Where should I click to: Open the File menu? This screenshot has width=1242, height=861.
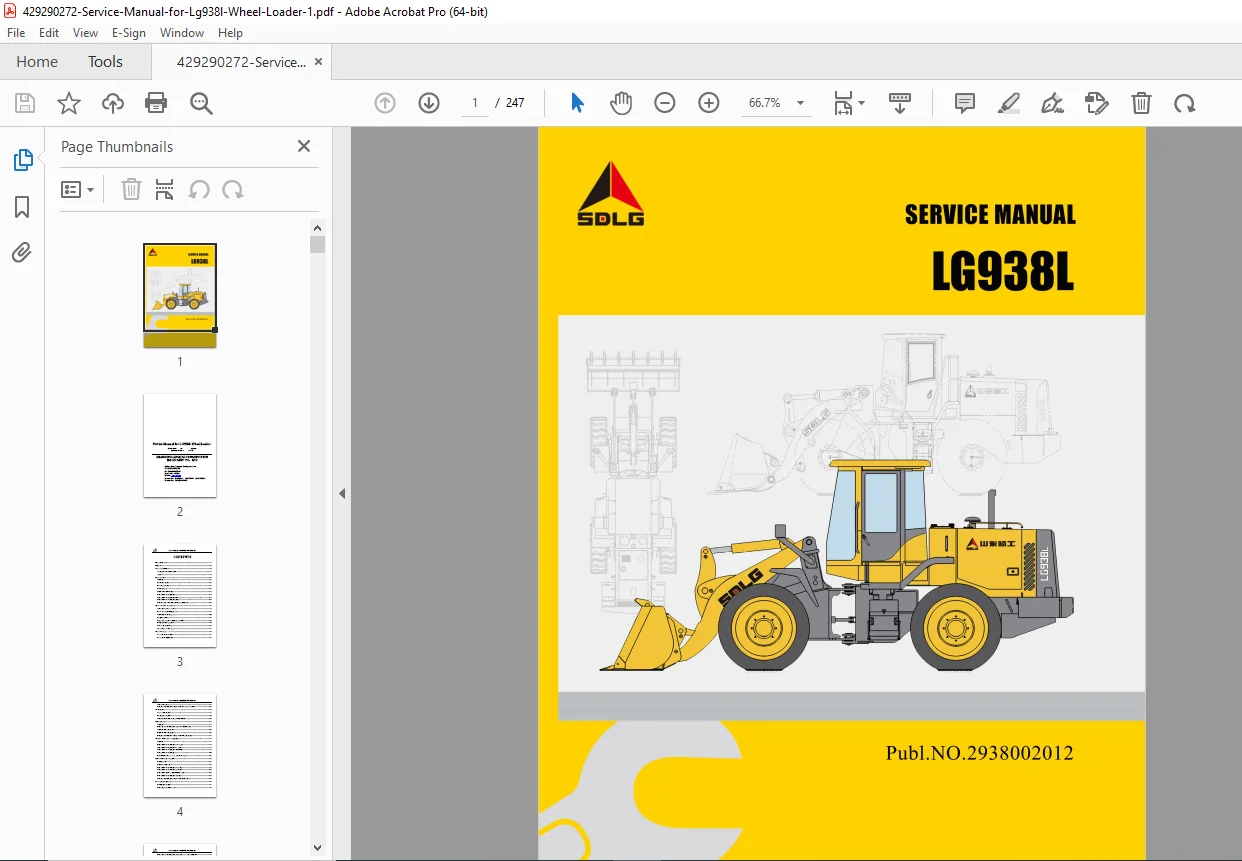click(16, 33)
